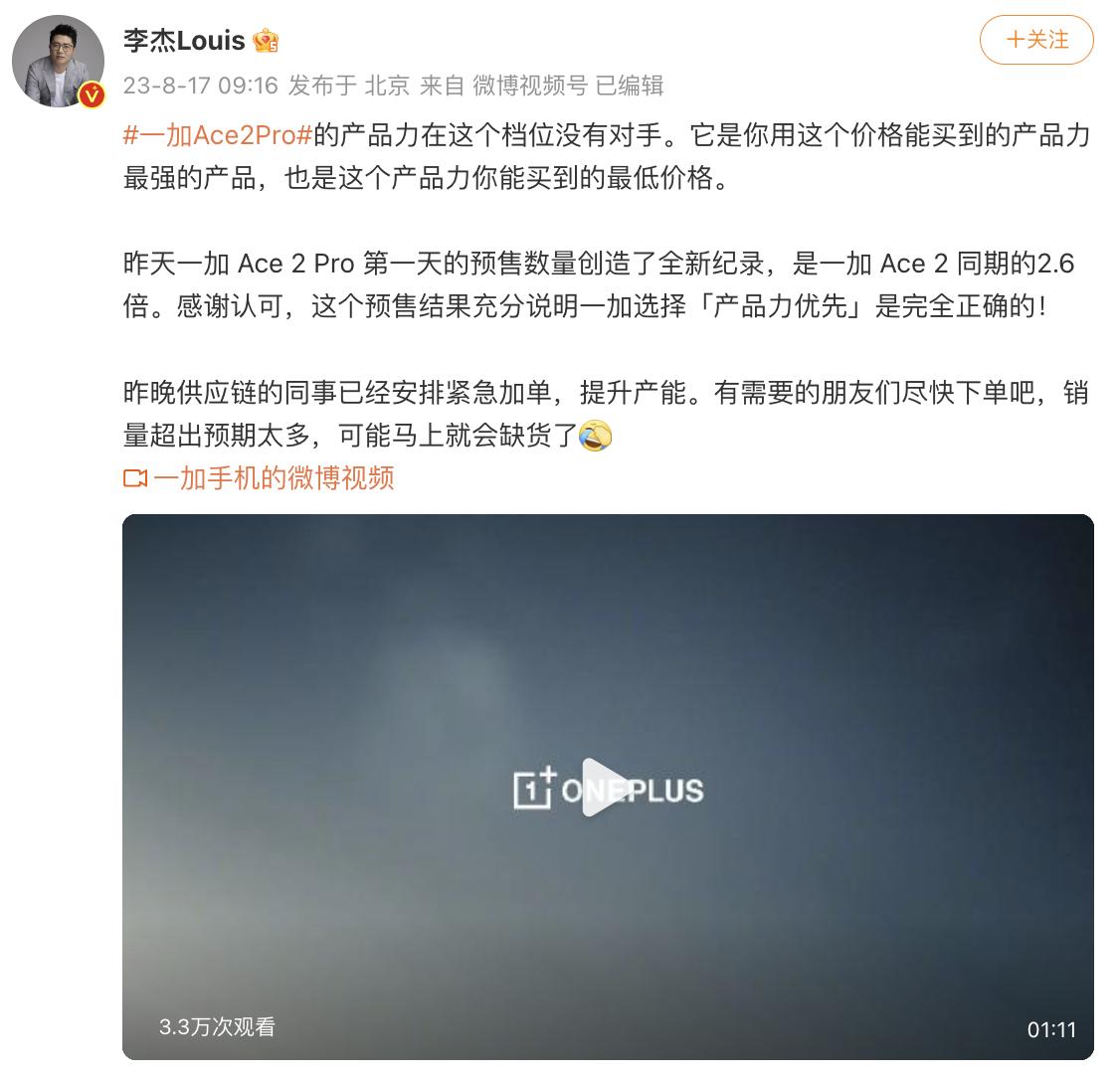Viewport: 1120px width, 1080px height.
Task: Click the 发布于 北京 location text
Action: 349,86
